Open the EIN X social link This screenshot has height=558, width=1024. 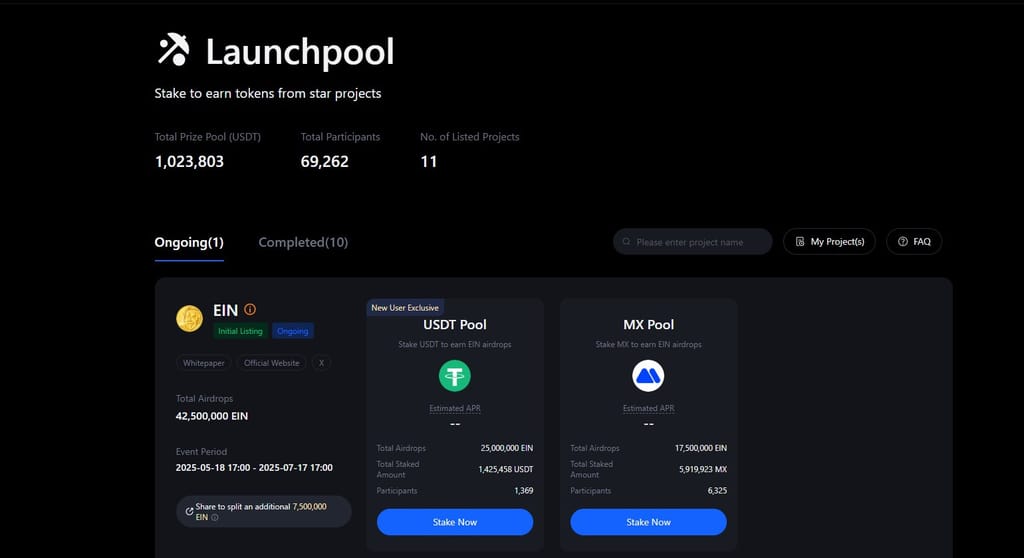click(321, 363)
